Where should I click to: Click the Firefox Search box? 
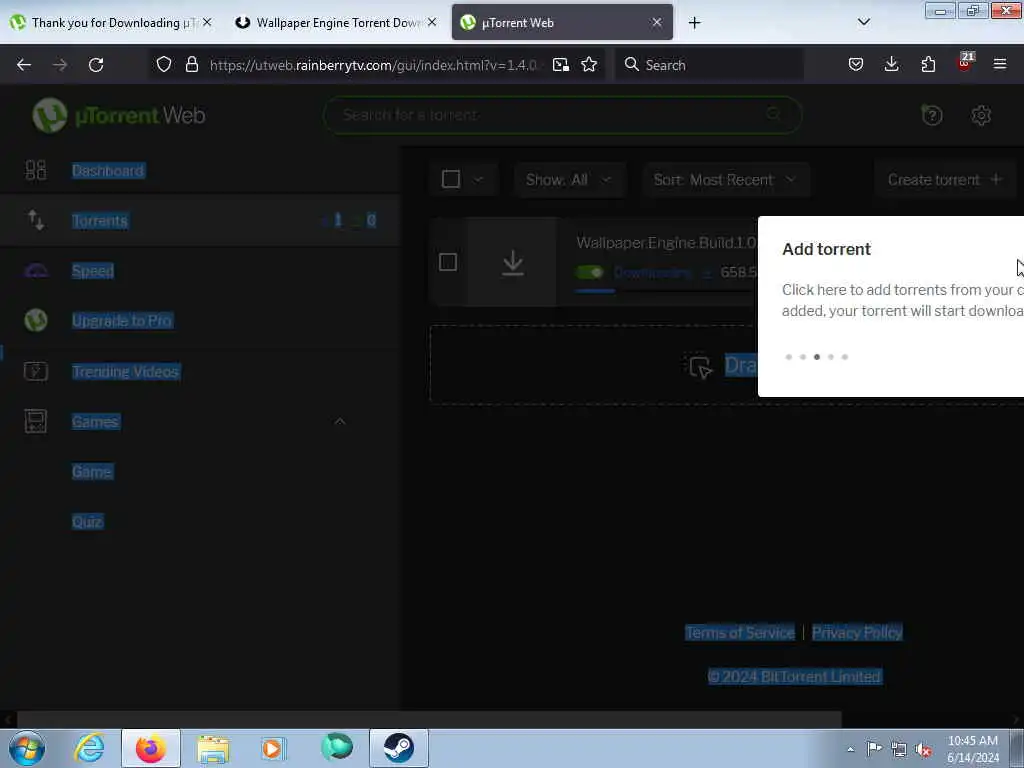[x=710, y=65]
